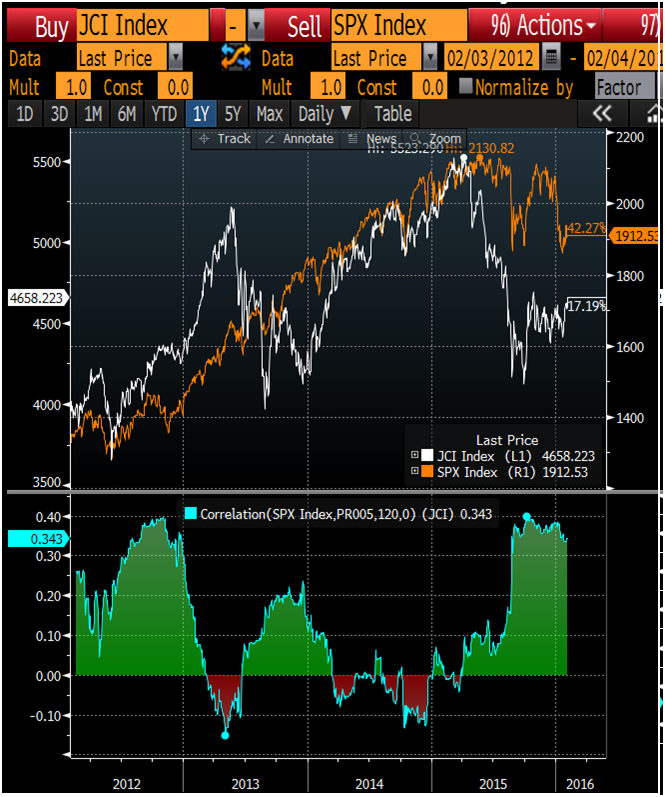Edit the JCI Index security field

[x=142, y=25]
